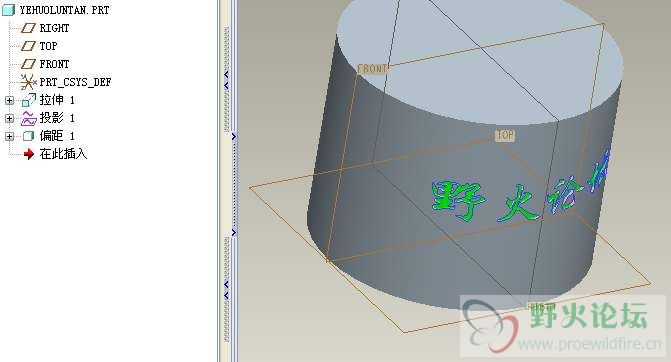
Task: Click the FRONT plane tag in viewport
Action: (372, 68)
